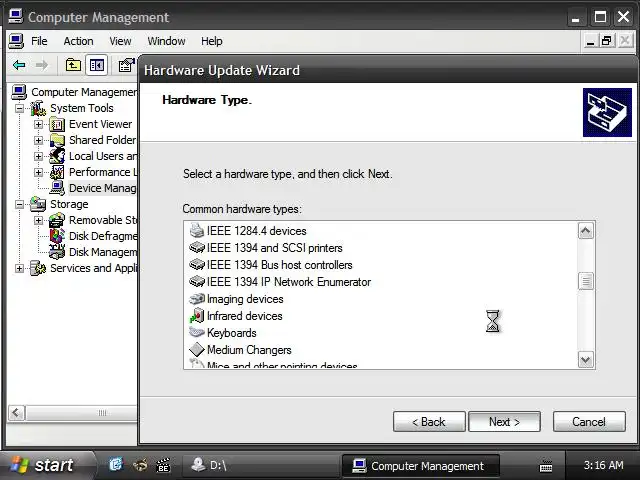
Task: Click the console tree scroll left arrow
Action: pyautogui.click(x=16, y=413)
